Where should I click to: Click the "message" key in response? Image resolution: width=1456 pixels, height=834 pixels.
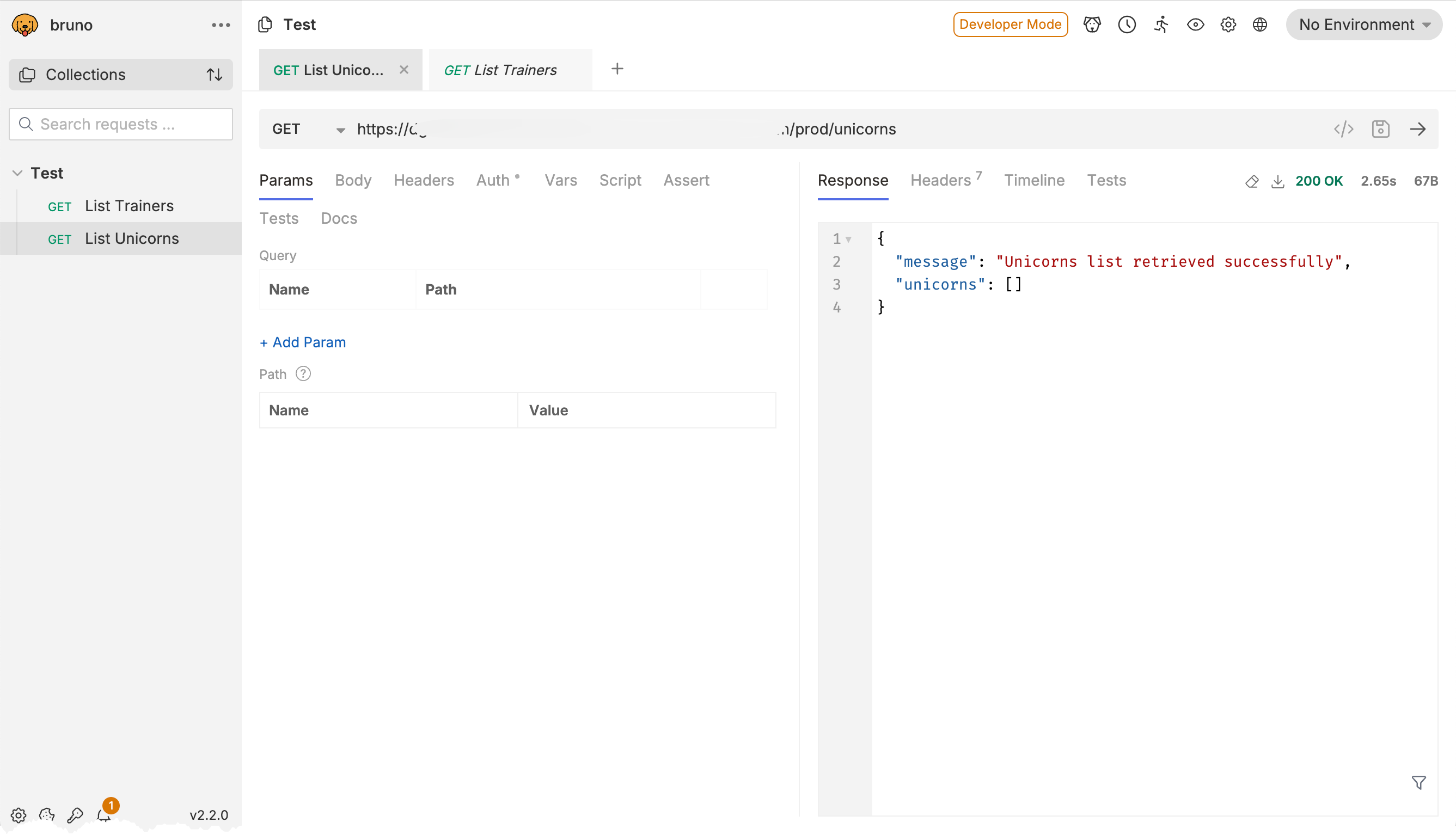(935, 261)
